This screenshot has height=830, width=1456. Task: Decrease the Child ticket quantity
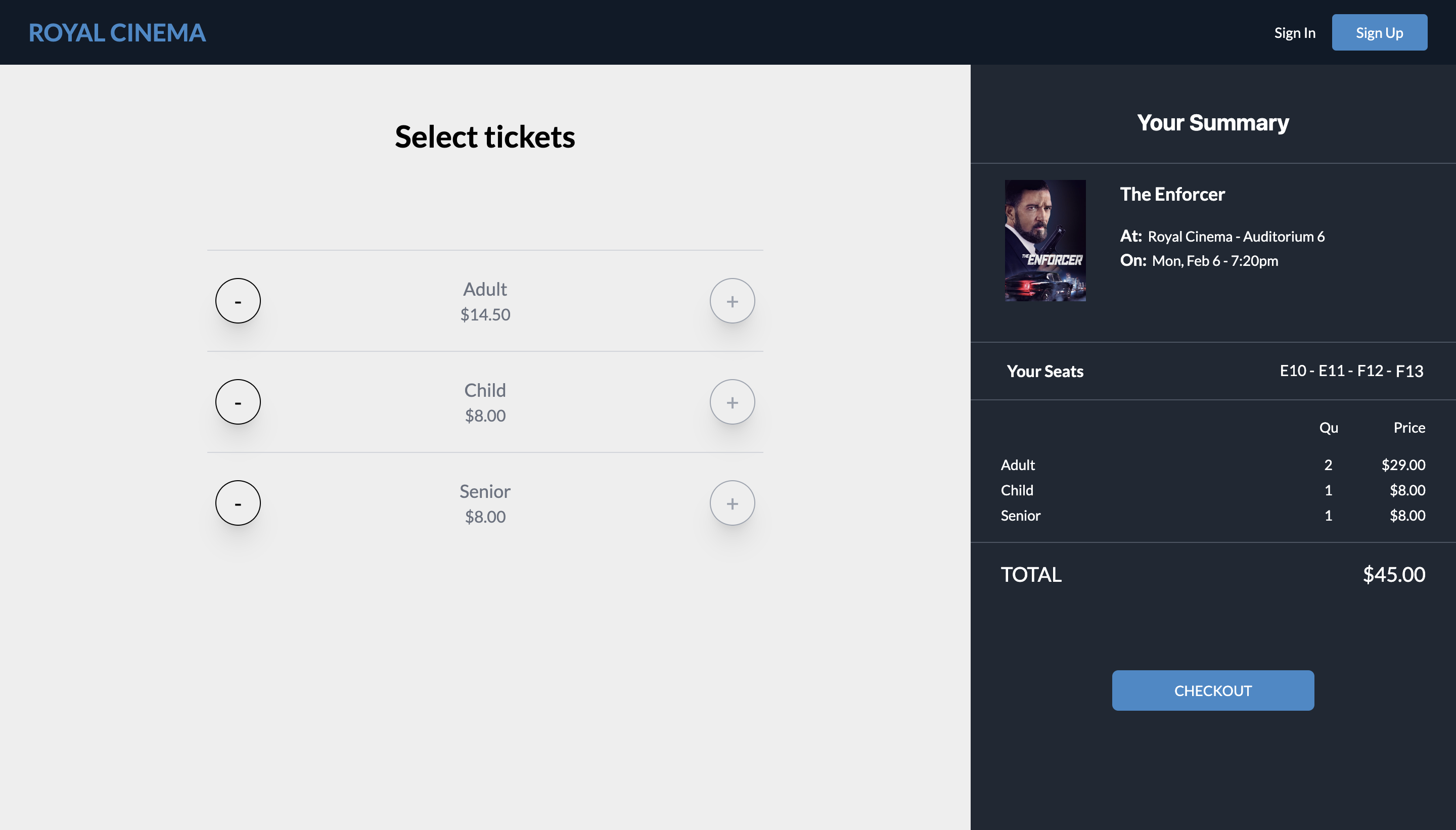[x=238, y=401]
